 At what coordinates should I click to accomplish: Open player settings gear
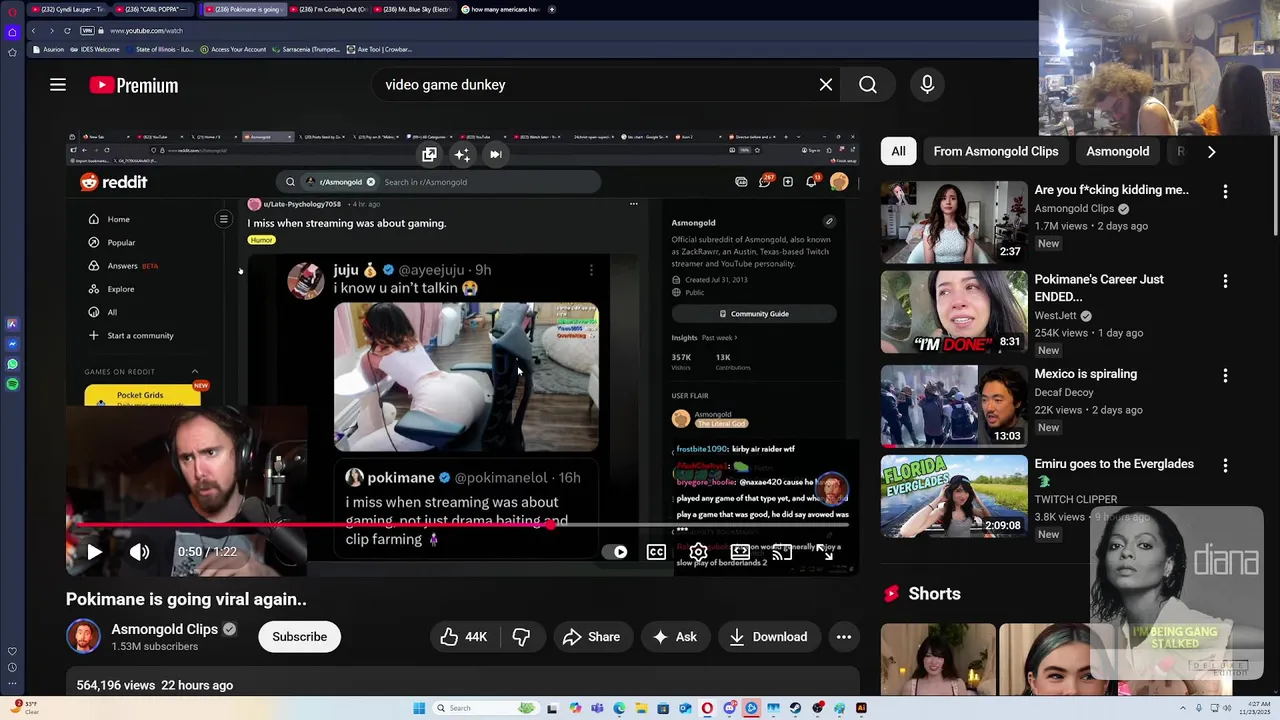click(698, 552)
